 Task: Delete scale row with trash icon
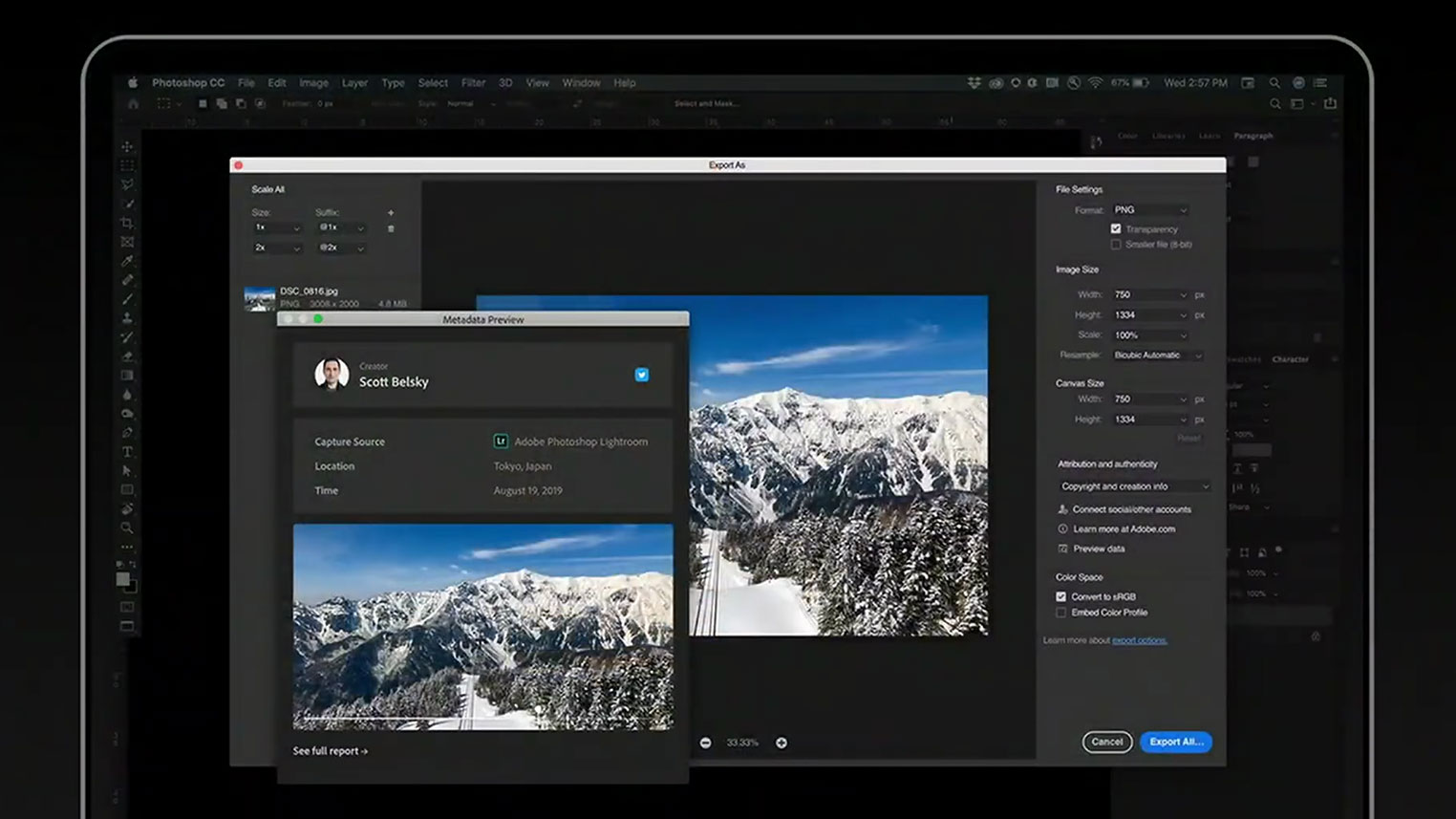pos(391,228)
